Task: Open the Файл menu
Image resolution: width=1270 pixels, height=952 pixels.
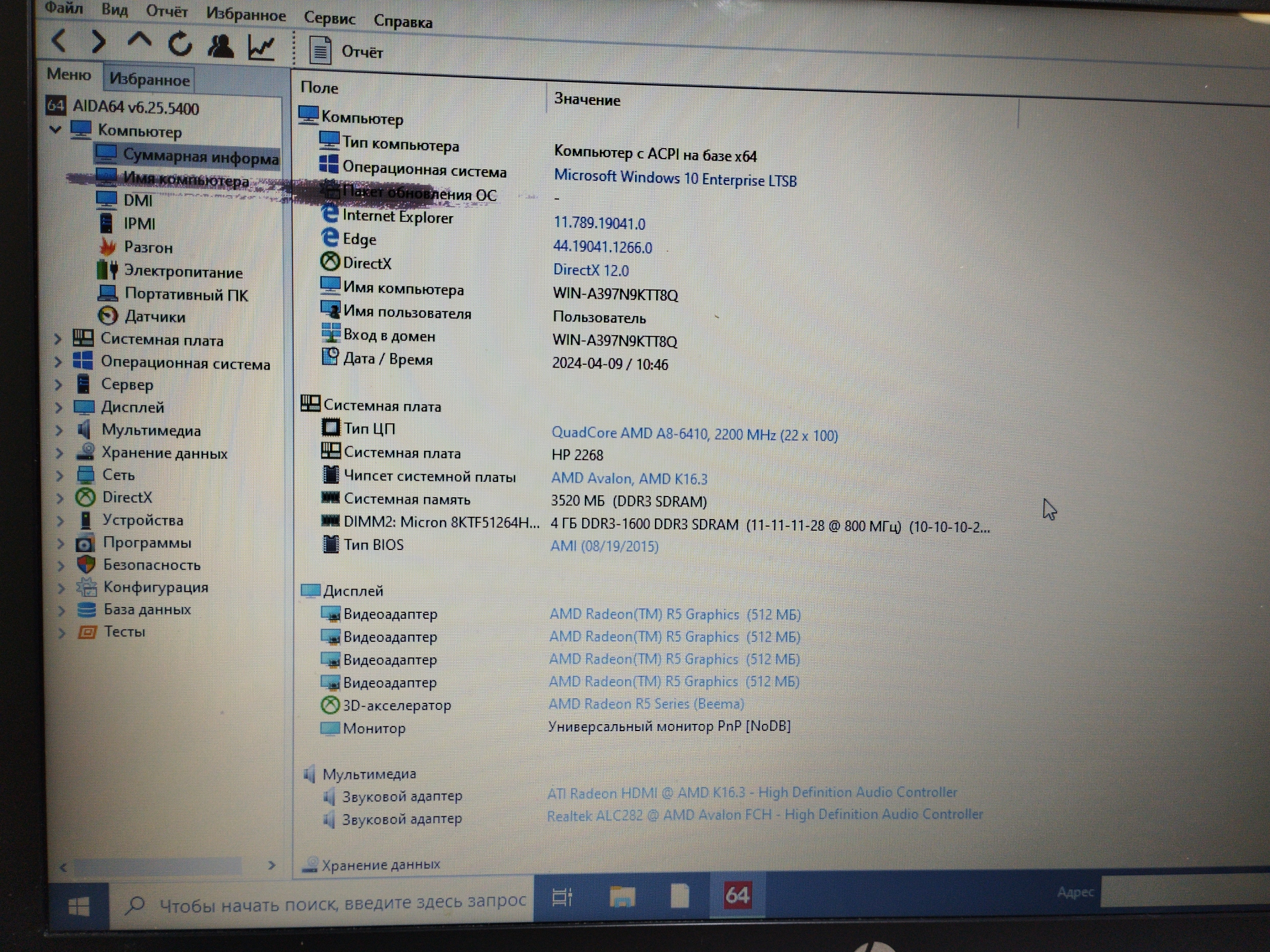Action: coord(63,8)
